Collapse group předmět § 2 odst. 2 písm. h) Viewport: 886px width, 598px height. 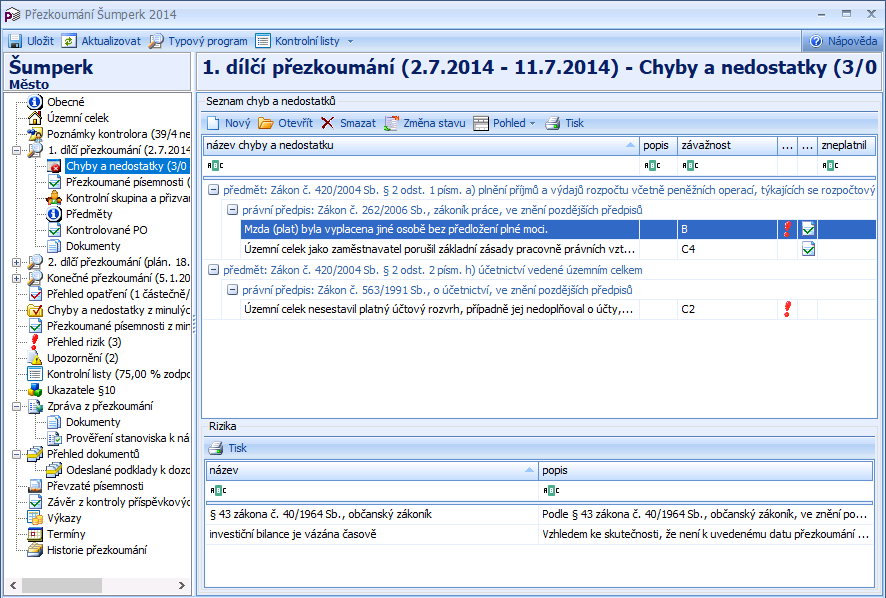tap(213, 270)
